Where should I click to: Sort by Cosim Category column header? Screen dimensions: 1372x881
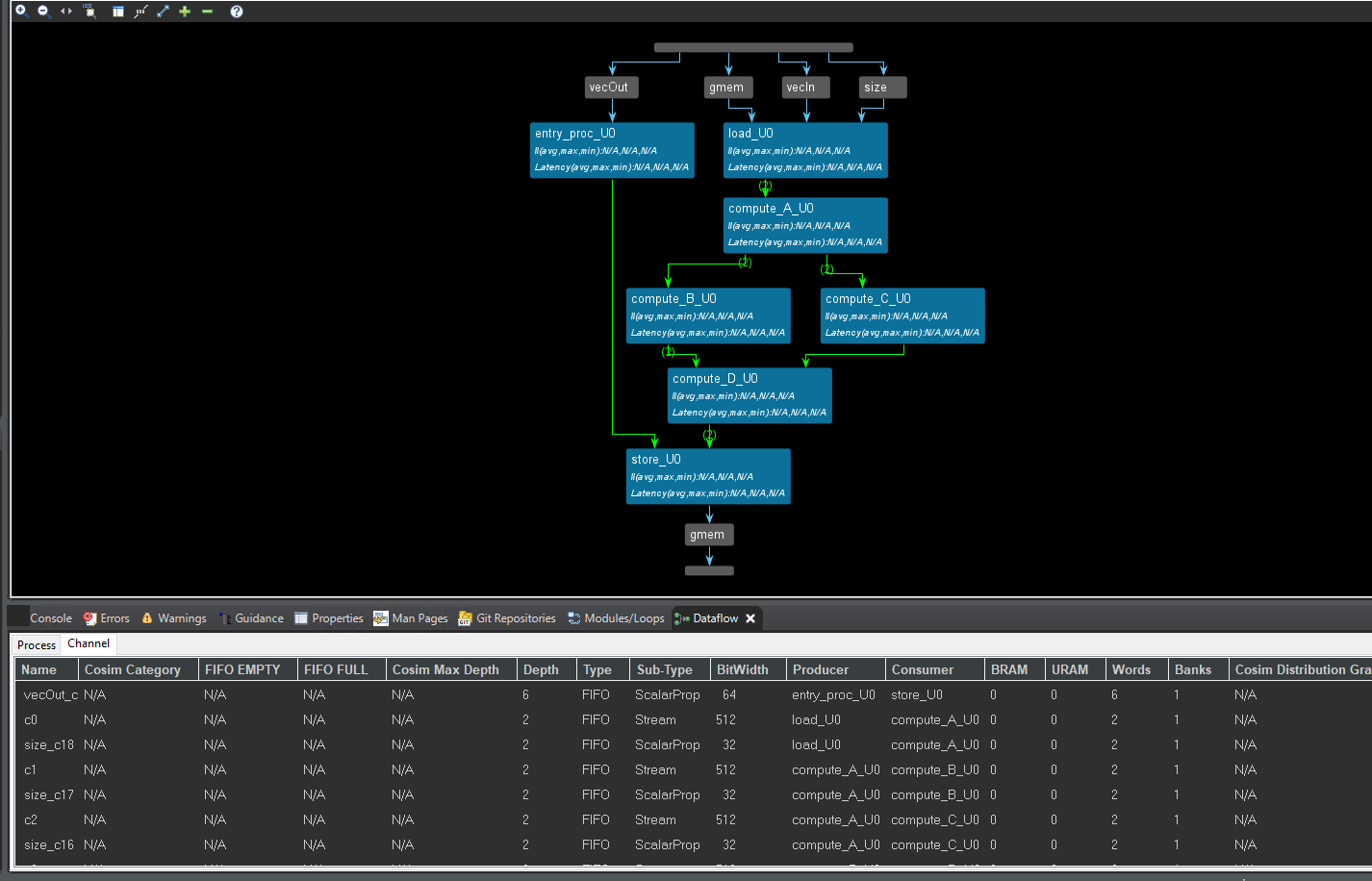point(139,669)
